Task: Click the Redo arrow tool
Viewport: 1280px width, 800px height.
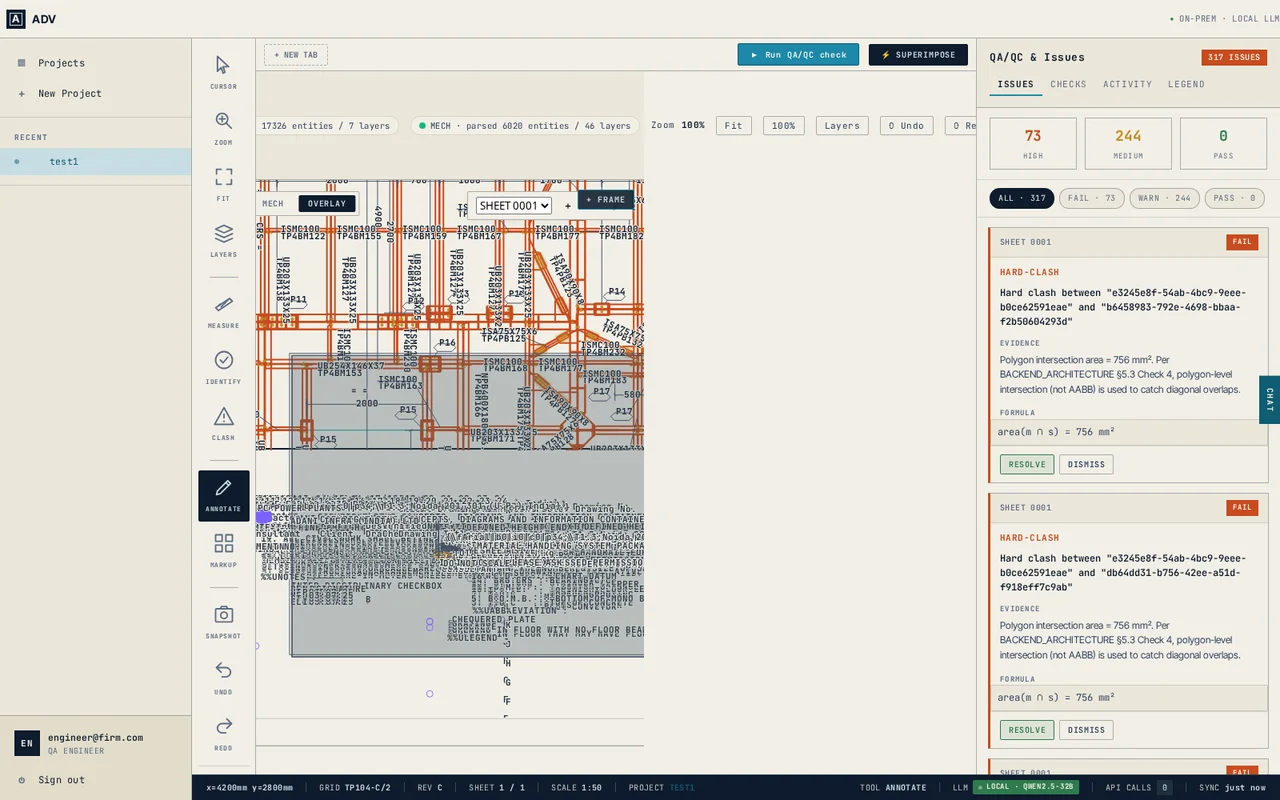Action: pyautogui.click(x=223, y=734)
